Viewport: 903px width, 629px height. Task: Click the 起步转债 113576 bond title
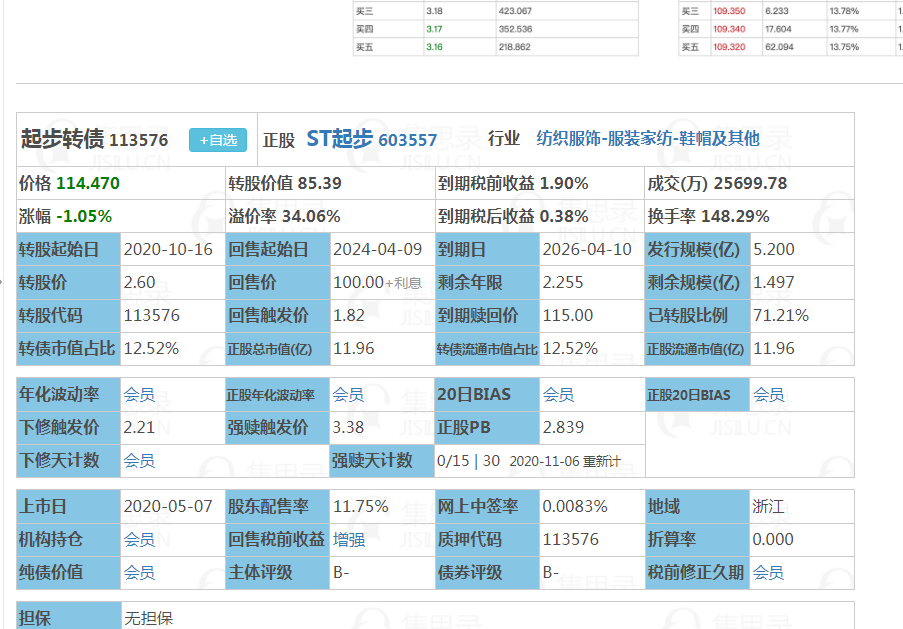[95, 140]
